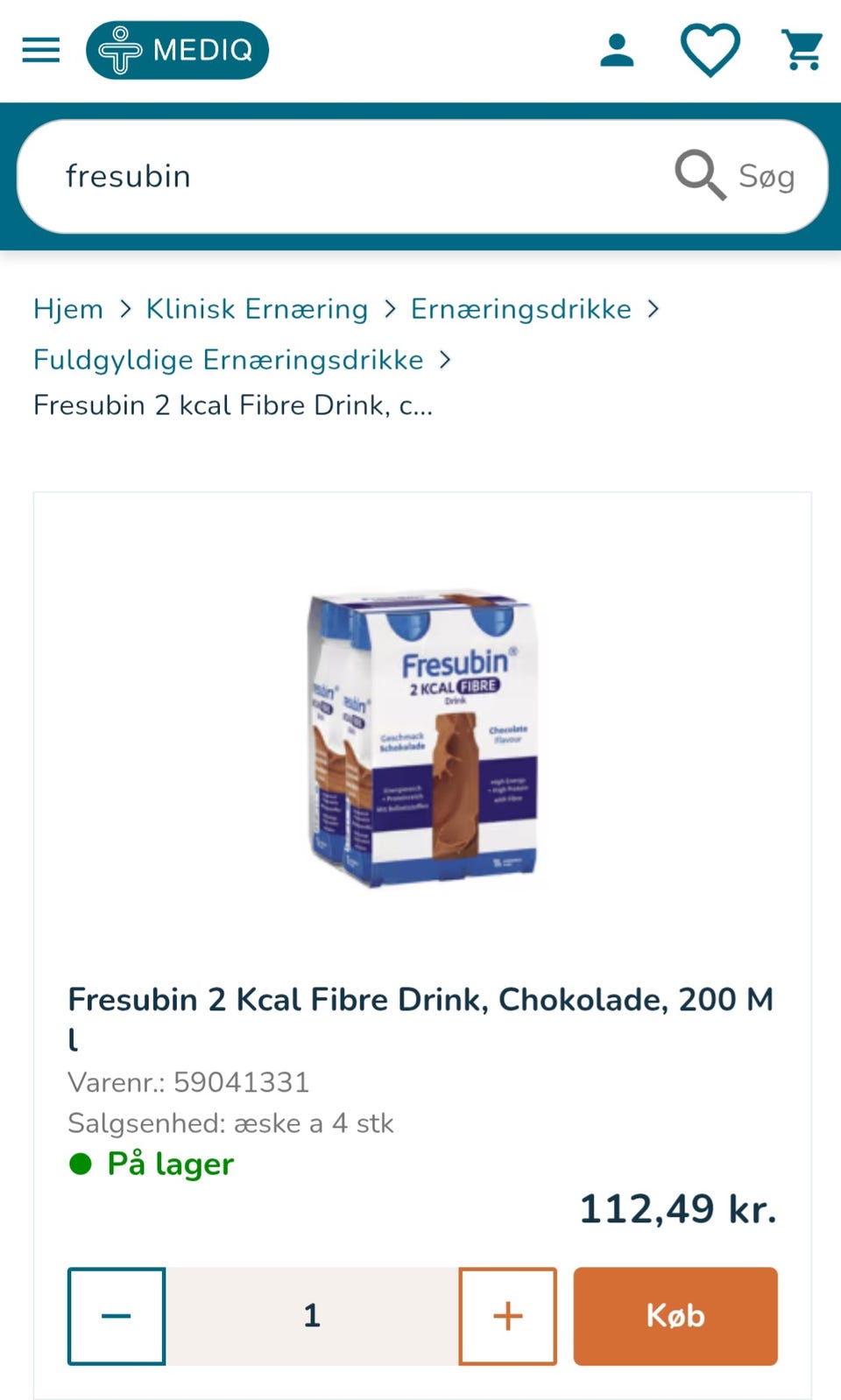Open the hamburger menu
The width and height of the screenshot is (841, 1400).
(41, 50)
